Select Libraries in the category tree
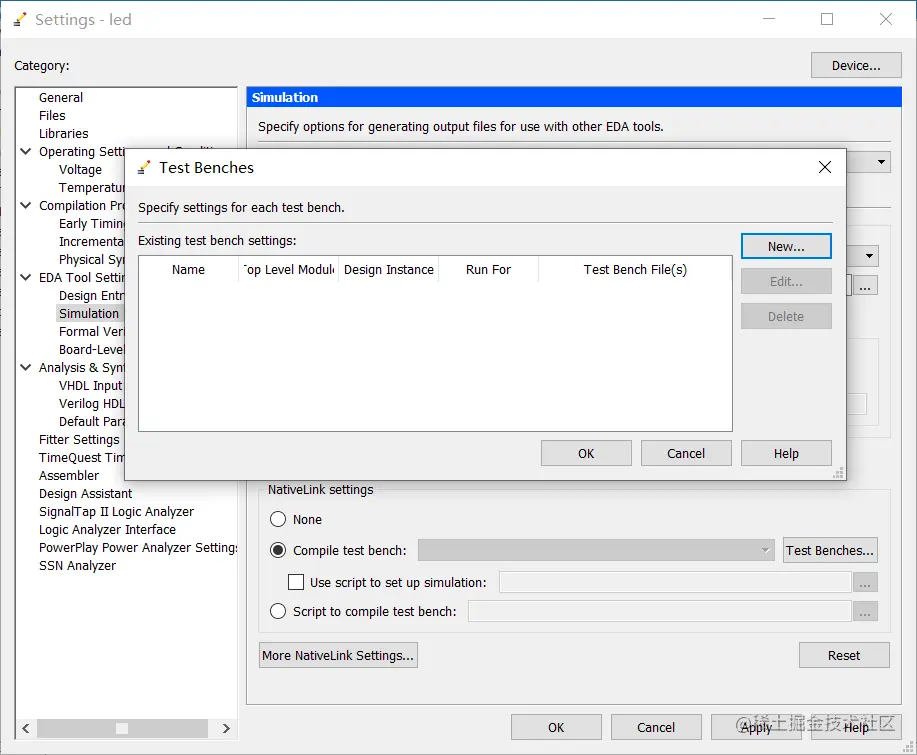This screenshot has width=917, height=755. tap(64, 133)
